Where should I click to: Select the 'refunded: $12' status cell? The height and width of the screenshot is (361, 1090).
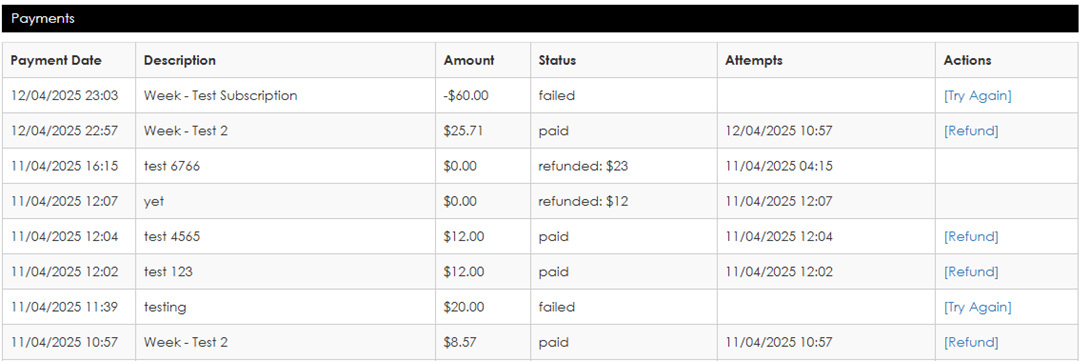click(x=624, y=202)
